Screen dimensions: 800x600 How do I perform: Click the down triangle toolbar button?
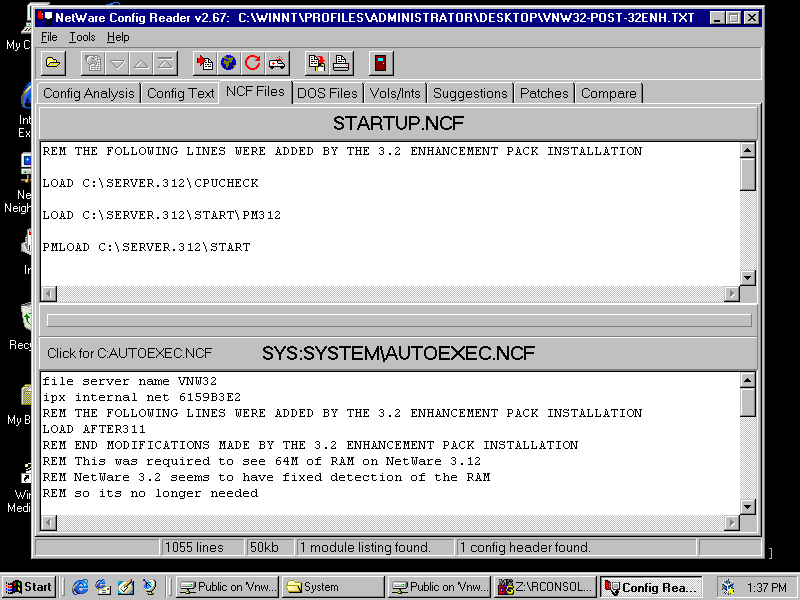pyautogui.click(x=117, y=63)
